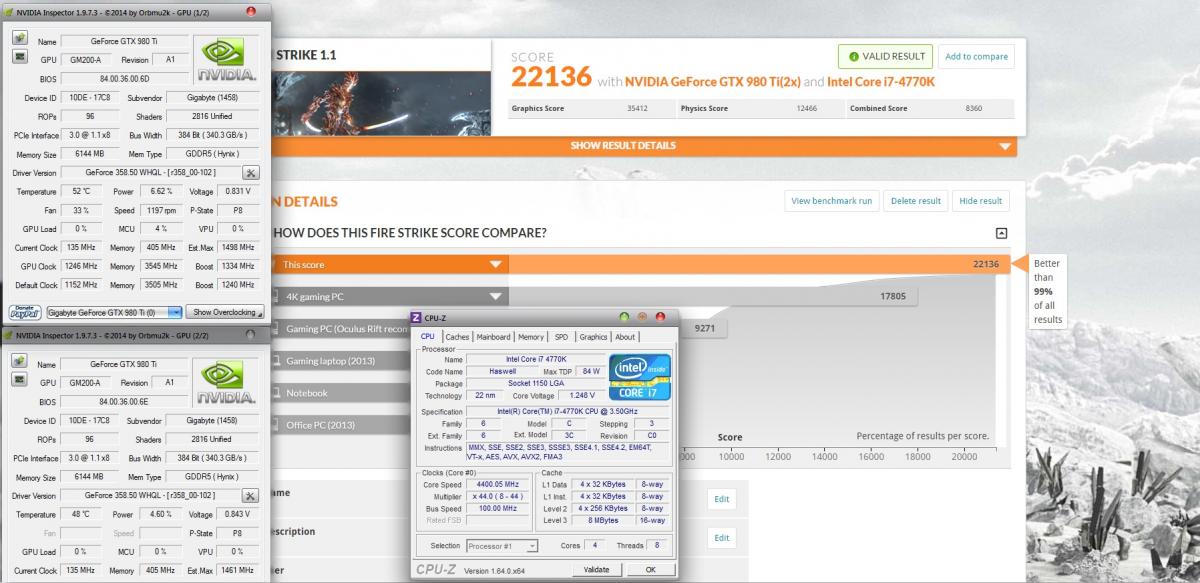Click the sensor monitoring icon in GPU (1/2) window
This screenshot has width=1200, height=583.
pyautogui.click(x=20, y=57)
